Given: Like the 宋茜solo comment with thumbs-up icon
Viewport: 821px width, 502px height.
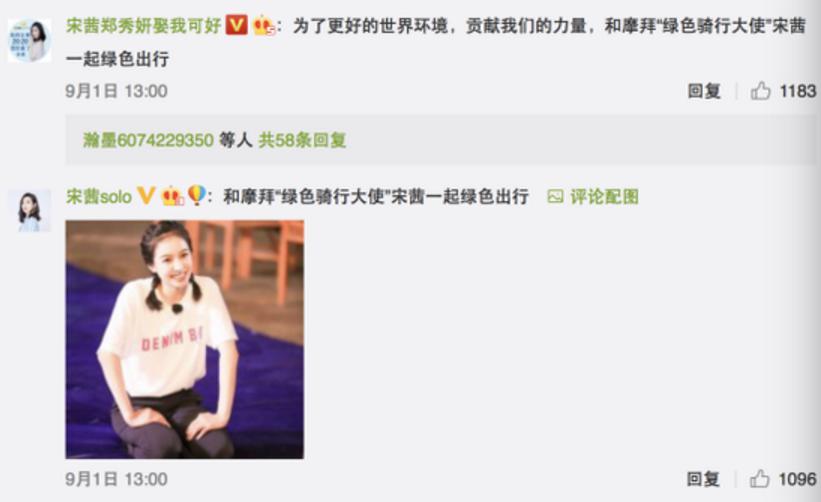Looking at the screenshot, I should click(759, 478).
